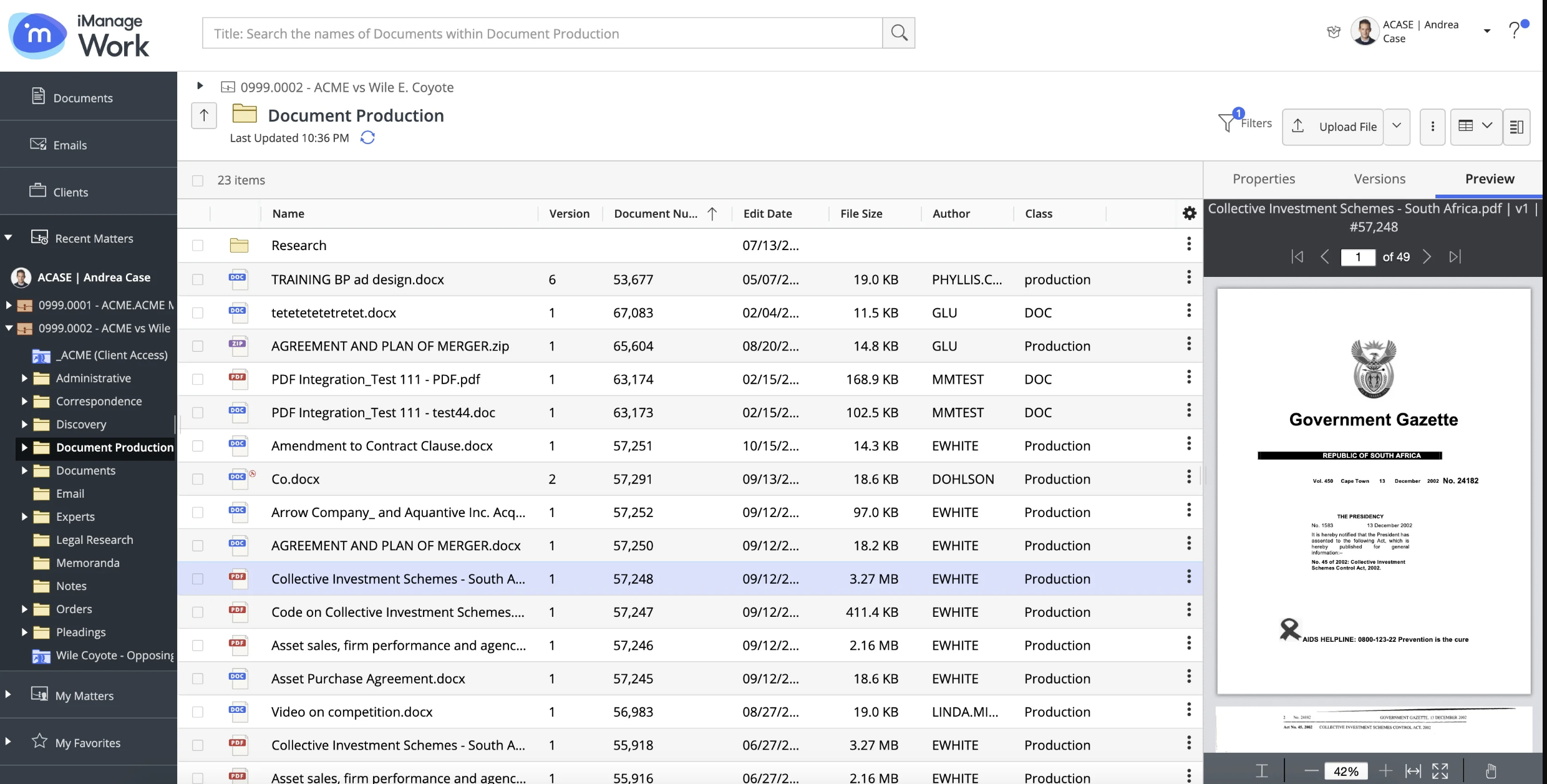Tick the checkbox for Asset Purchase Agreement.docx
Image resolution: width=1547 pixels, height=784 pixels.
[198, 679]
